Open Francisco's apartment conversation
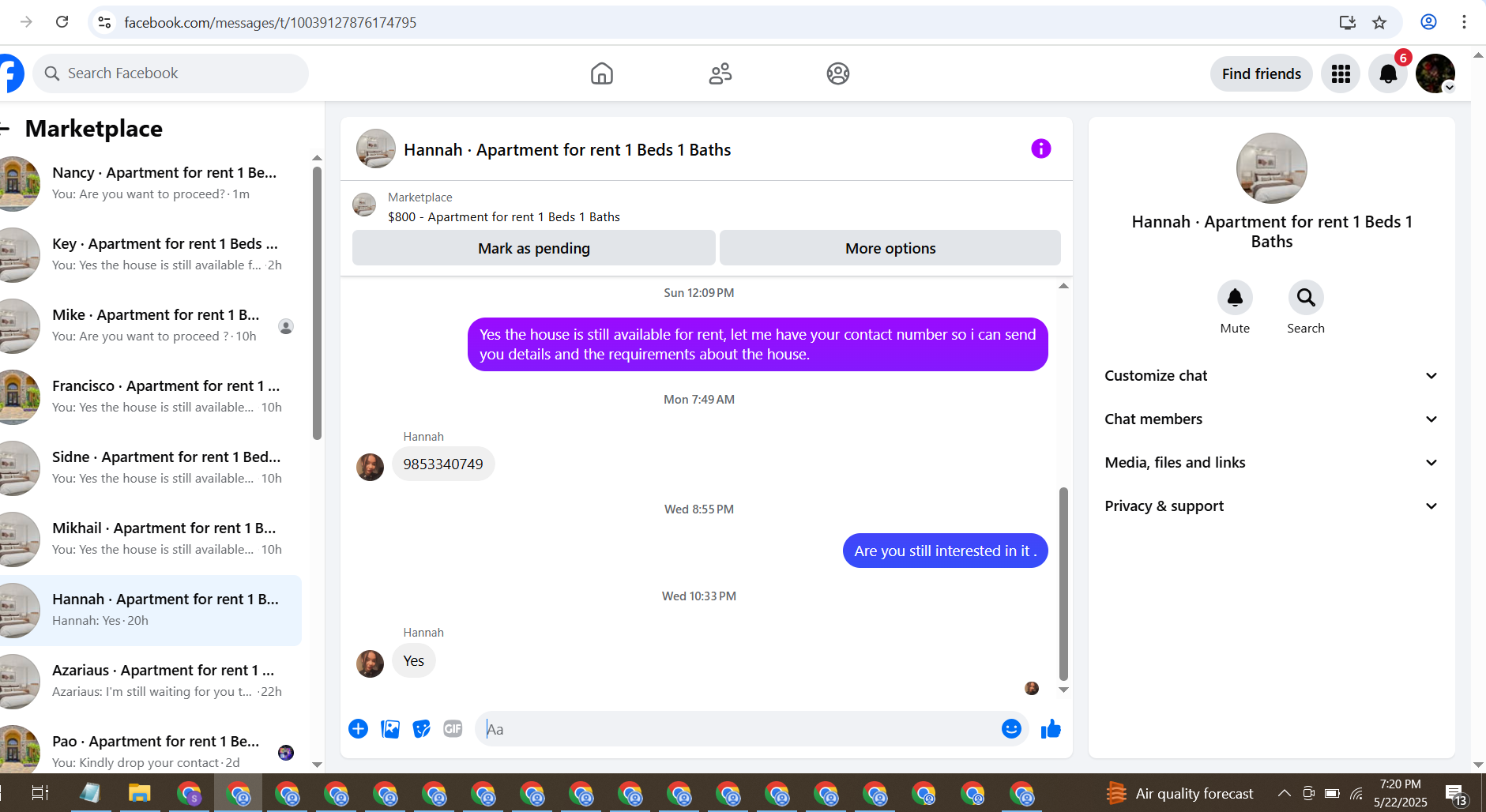The image size is (1486, 812). coord(151,397)
